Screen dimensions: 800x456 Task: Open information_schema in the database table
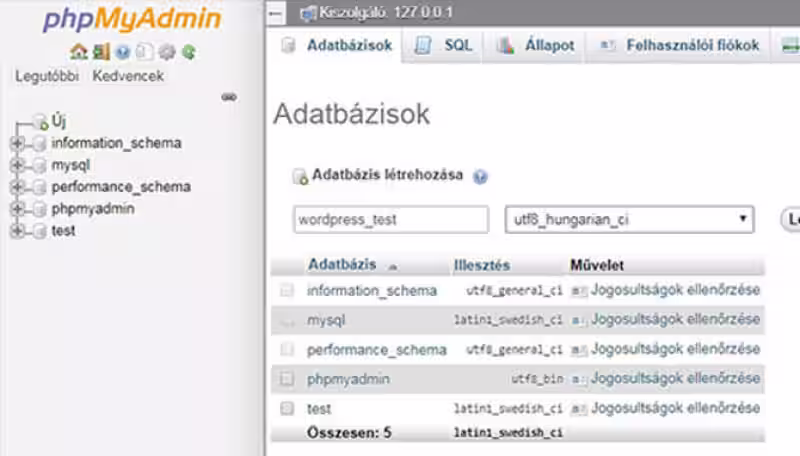(x=372, y=291)
